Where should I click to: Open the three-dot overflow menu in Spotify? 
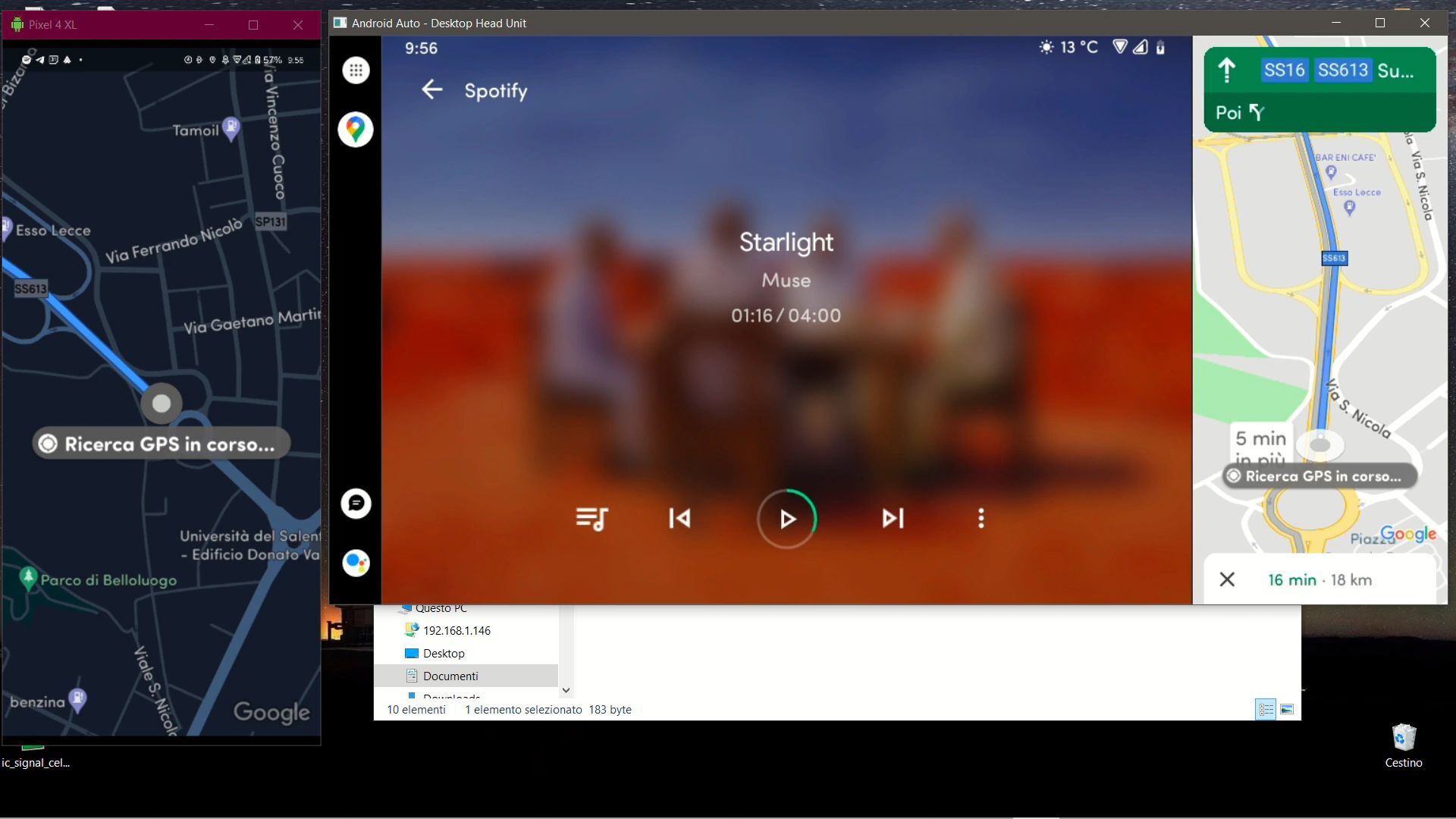(981, 519)
